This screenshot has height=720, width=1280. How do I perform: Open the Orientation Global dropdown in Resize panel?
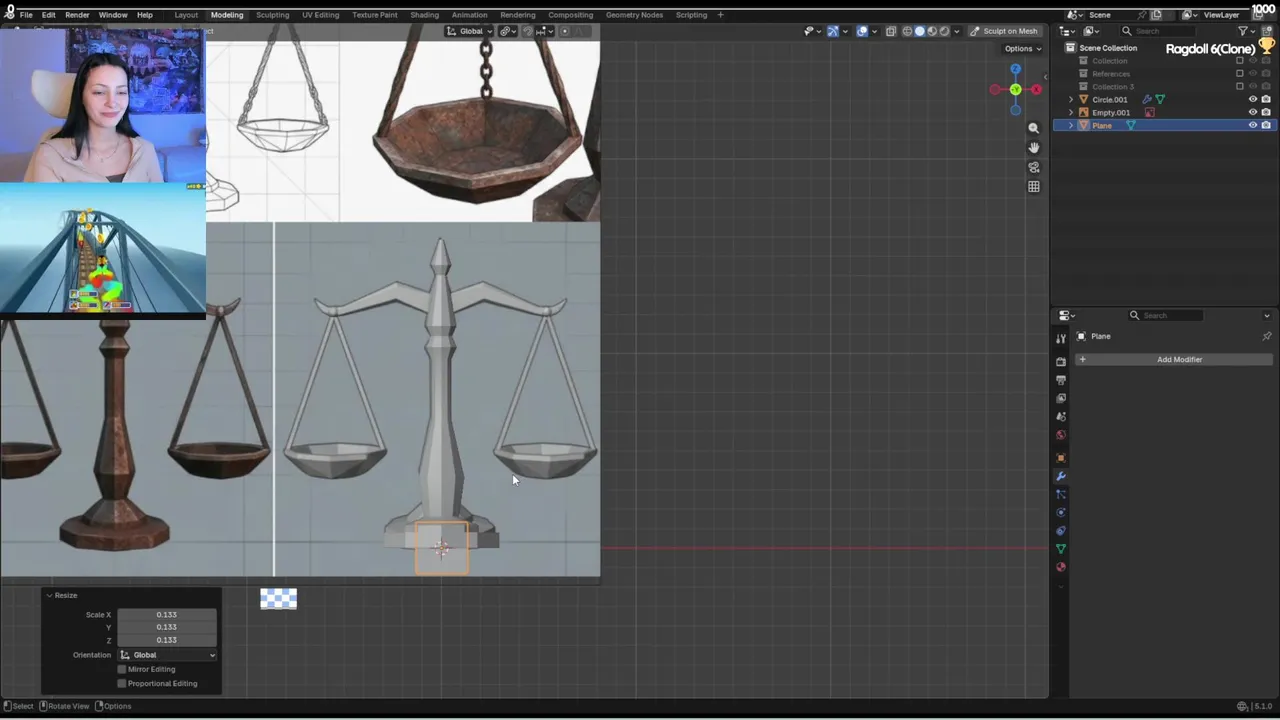pyautogui.click(x=167, y=655)
